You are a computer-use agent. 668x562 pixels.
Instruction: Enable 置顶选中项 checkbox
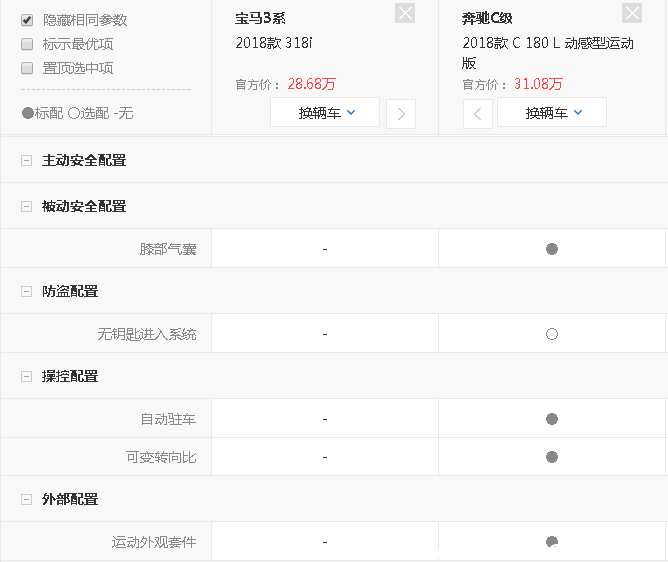tap(27, 68)
